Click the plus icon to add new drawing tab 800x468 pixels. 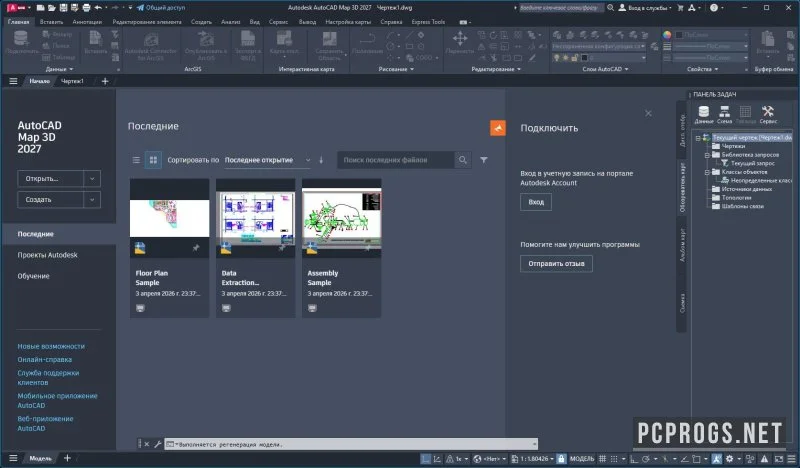[x=105, y=81]
